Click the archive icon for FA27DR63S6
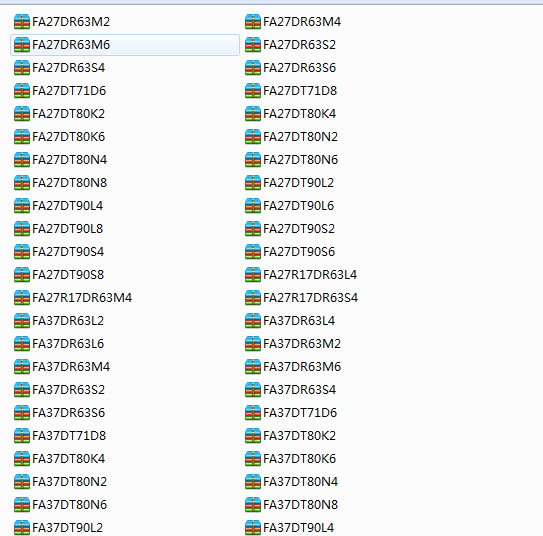Screen dimensions: 543x536 point(253,68)
